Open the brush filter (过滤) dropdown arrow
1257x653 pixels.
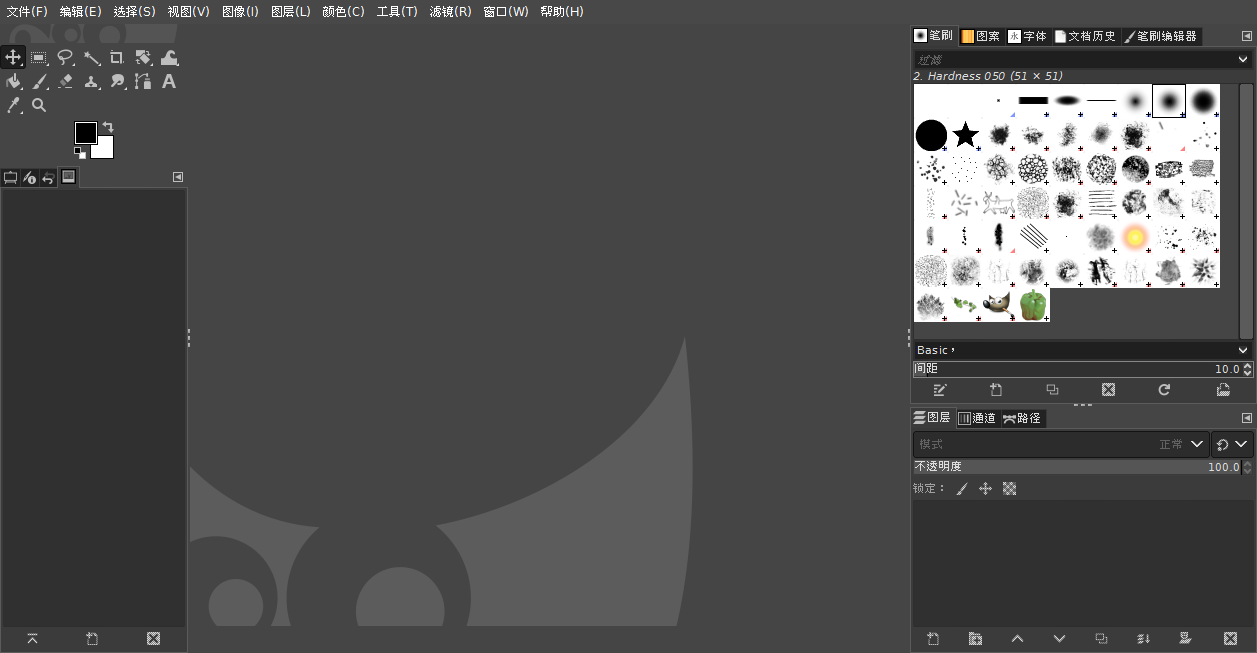(x=1243, y=60)
